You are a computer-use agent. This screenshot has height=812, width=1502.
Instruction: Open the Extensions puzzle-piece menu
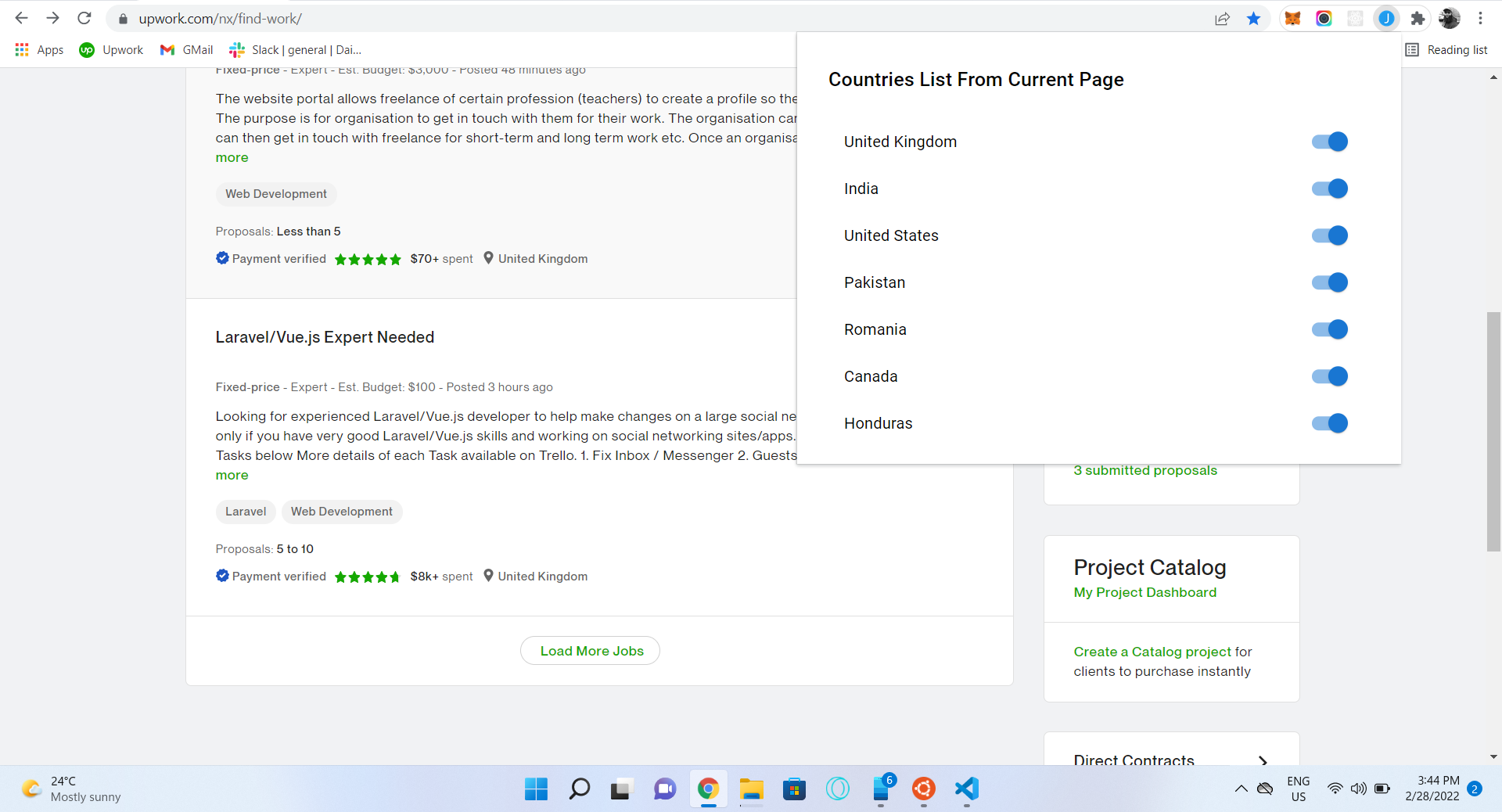click(1418, 18)
